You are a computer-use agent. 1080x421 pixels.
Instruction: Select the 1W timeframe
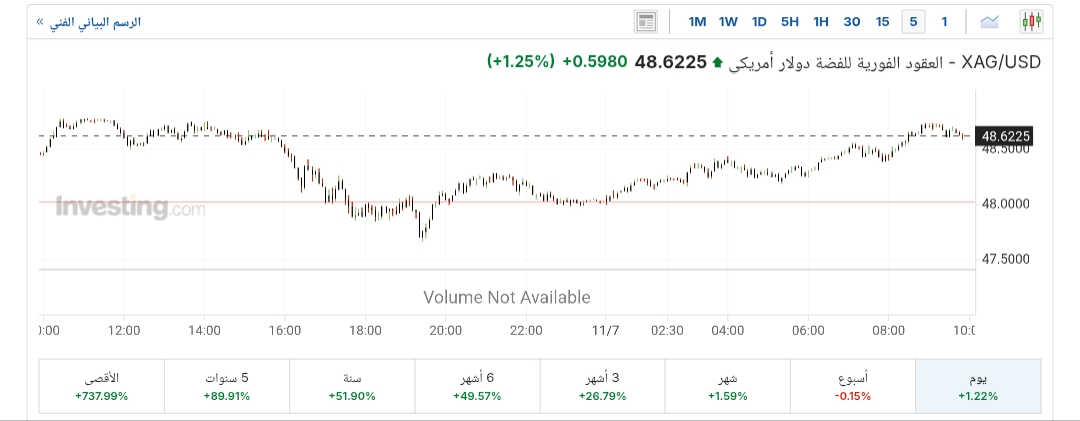(728, 21)
